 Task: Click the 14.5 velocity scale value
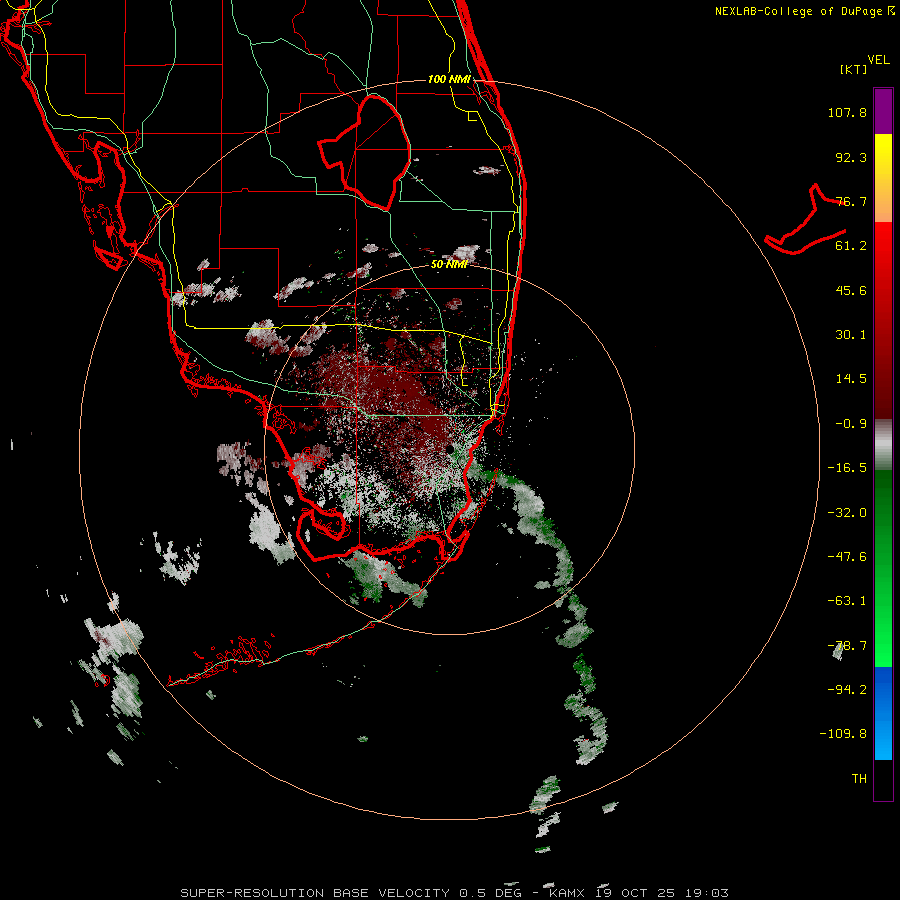click(851, 379)
